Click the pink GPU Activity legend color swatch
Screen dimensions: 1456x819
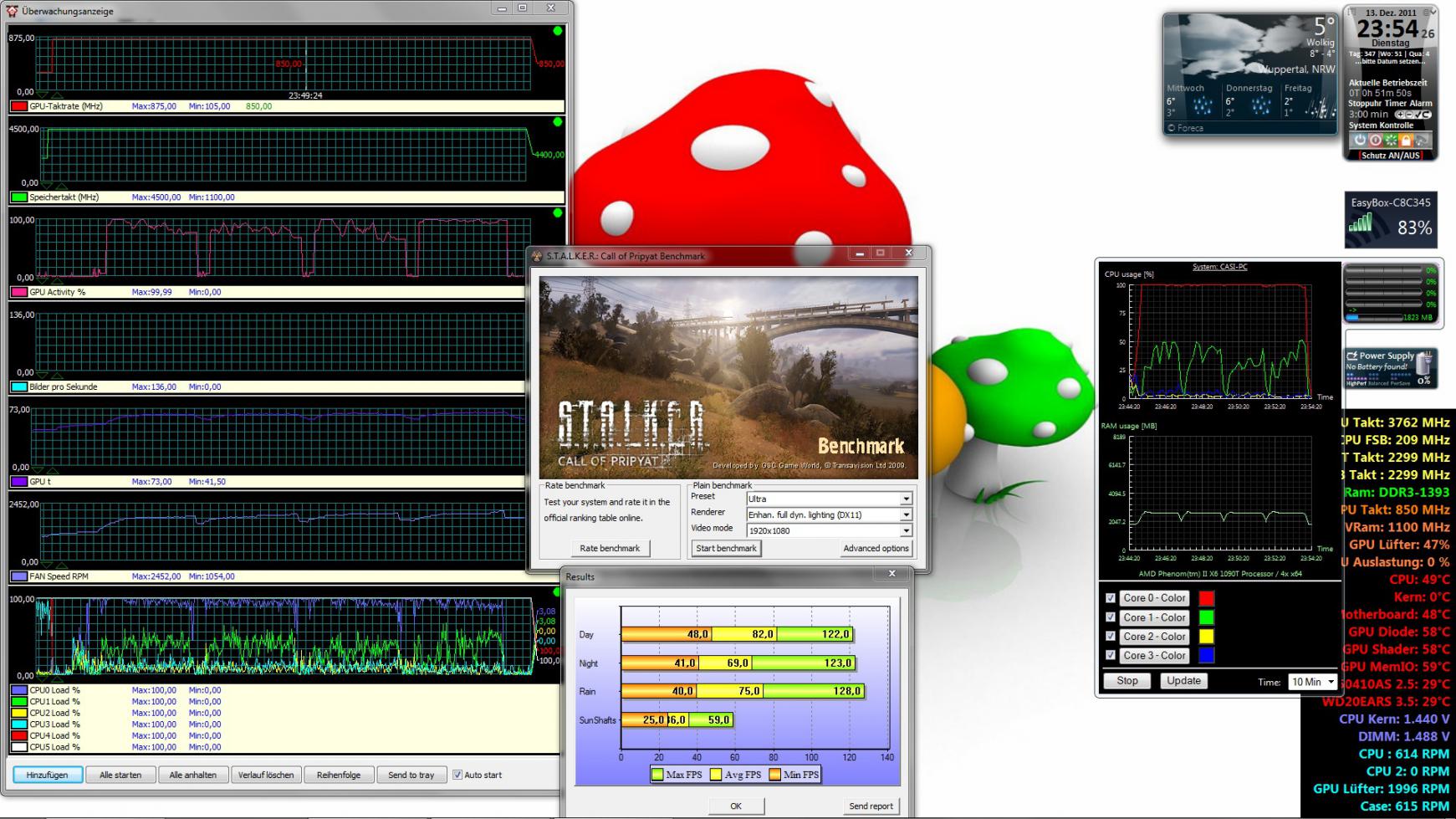(18, 292)
